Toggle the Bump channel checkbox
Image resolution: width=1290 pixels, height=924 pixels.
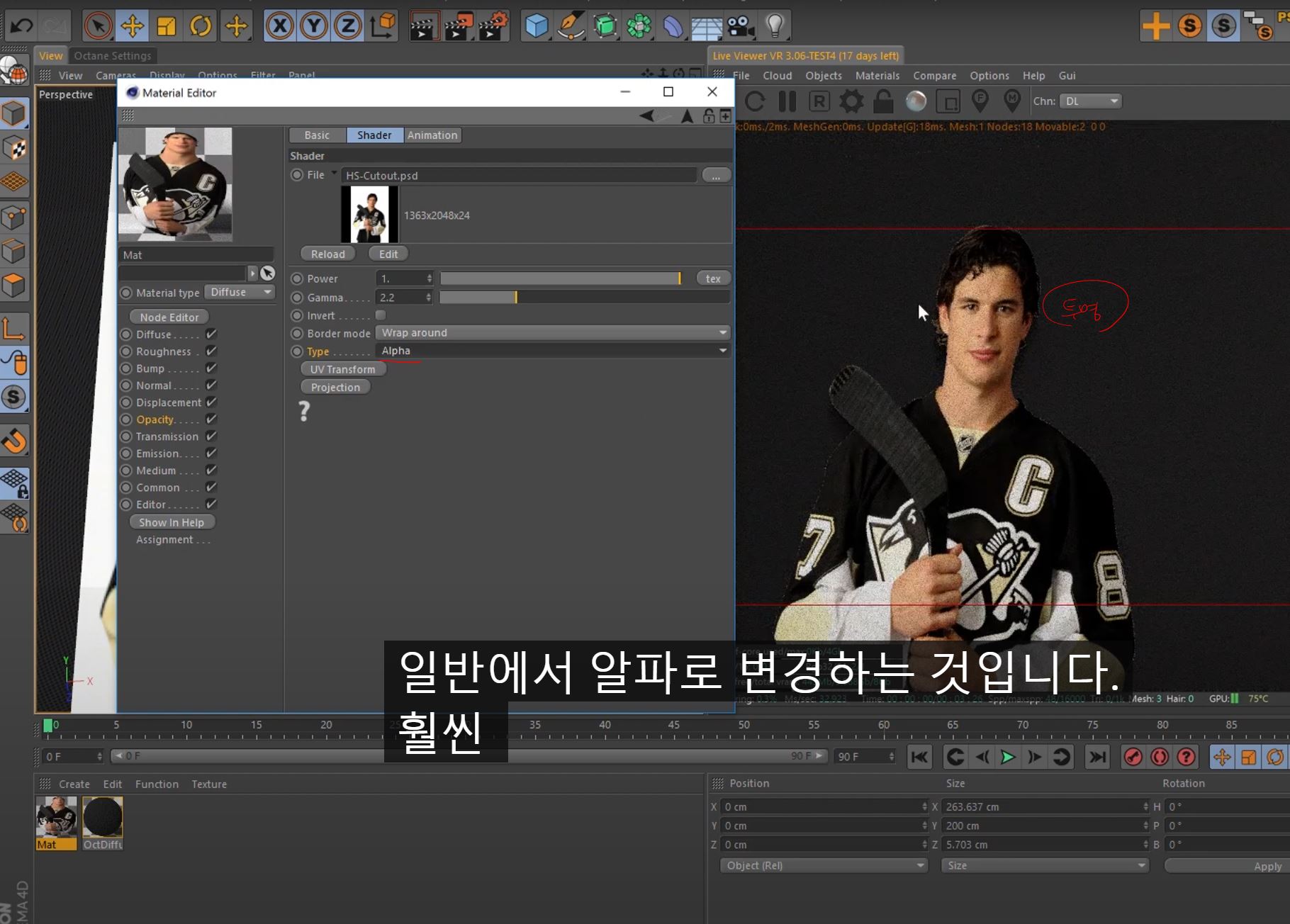(x=211, y=368)
